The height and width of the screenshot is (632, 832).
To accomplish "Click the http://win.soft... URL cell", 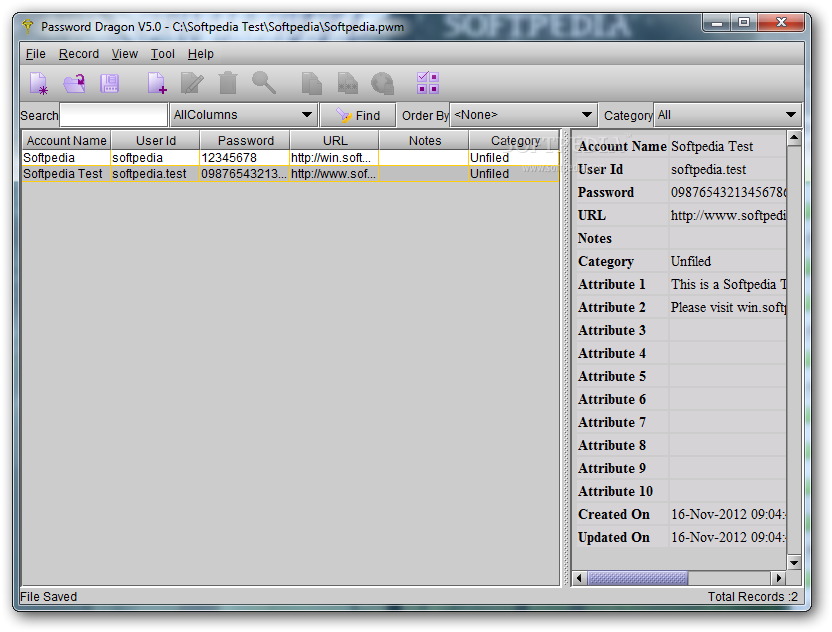I will click(x=334, y=158).
